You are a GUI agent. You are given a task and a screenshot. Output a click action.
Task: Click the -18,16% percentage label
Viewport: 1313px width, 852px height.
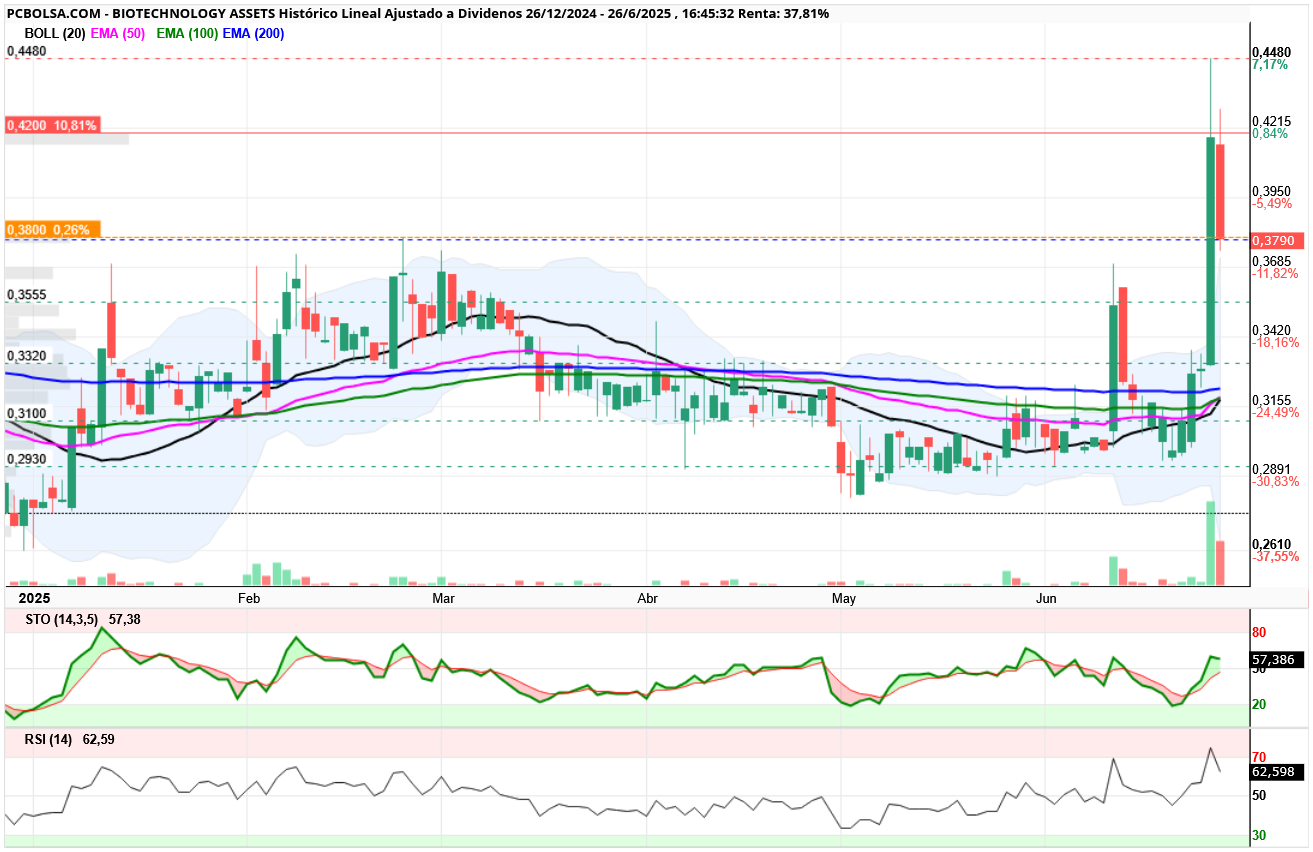[x=1275, y=342]
